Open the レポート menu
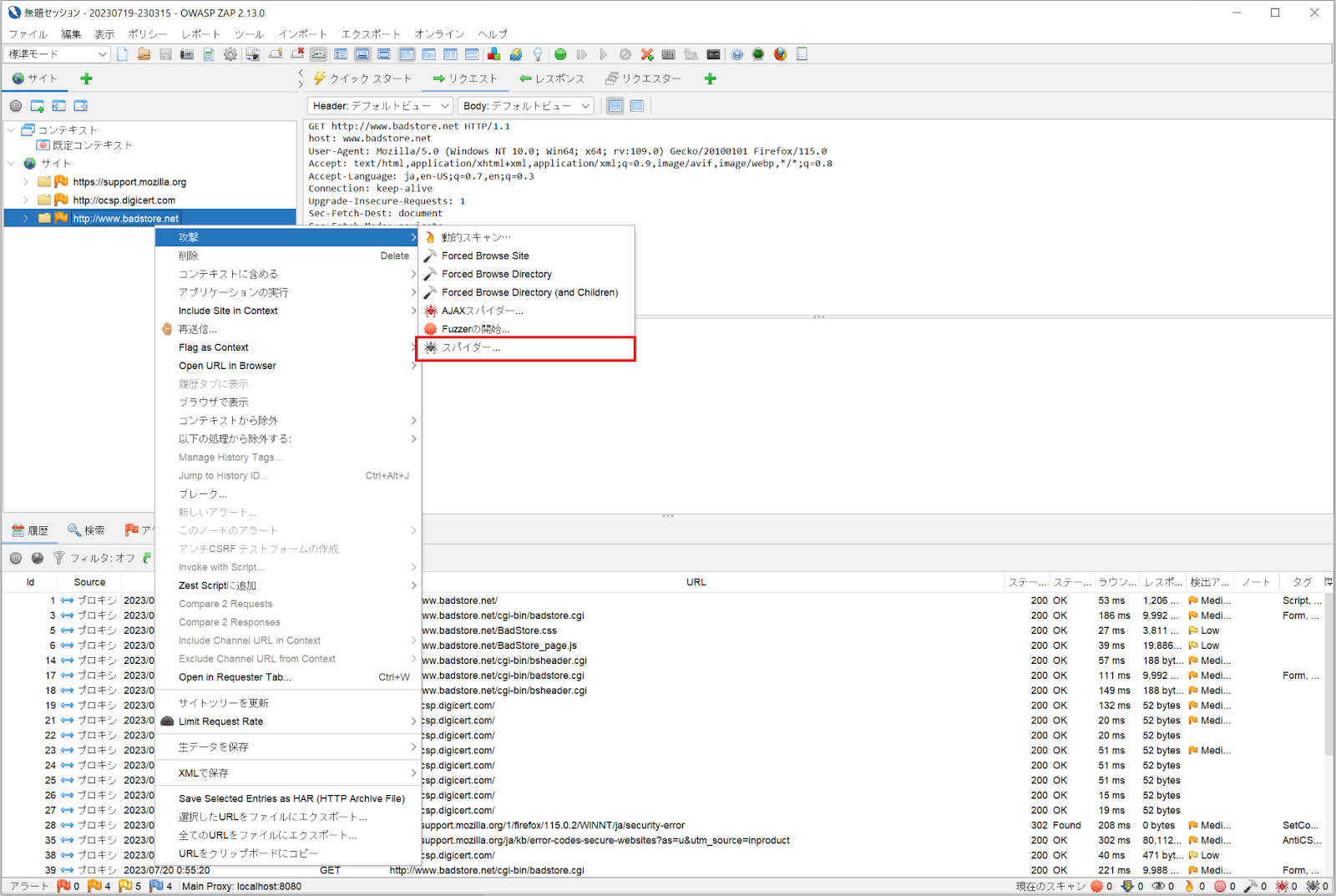Screen dimensions: 1336x896 pyautogui.click(x=200, y=34)
